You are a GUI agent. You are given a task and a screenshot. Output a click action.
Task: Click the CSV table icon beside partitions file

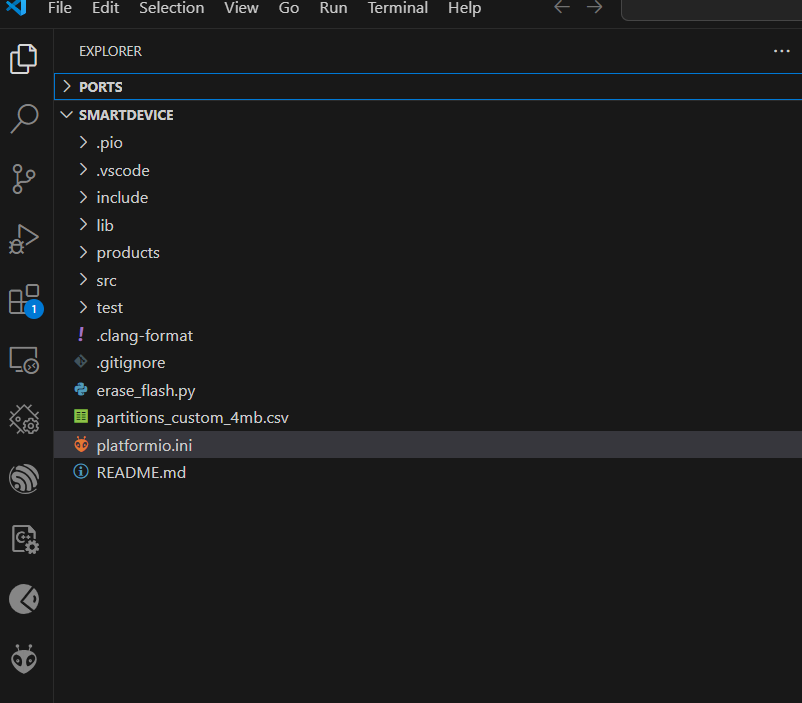[x=81, y=416]
